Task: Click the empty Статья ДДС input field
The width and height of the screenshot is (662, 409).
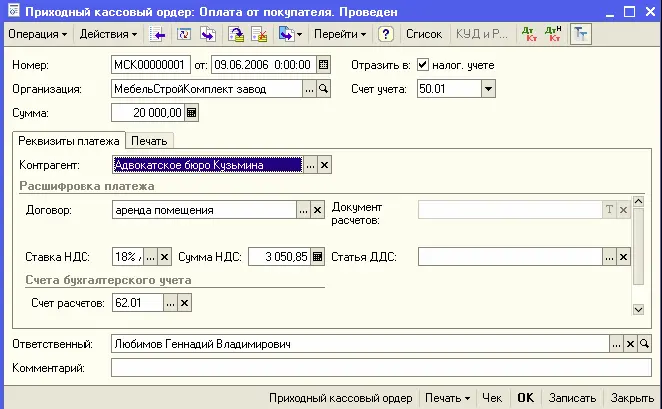Action: point(510,257)
